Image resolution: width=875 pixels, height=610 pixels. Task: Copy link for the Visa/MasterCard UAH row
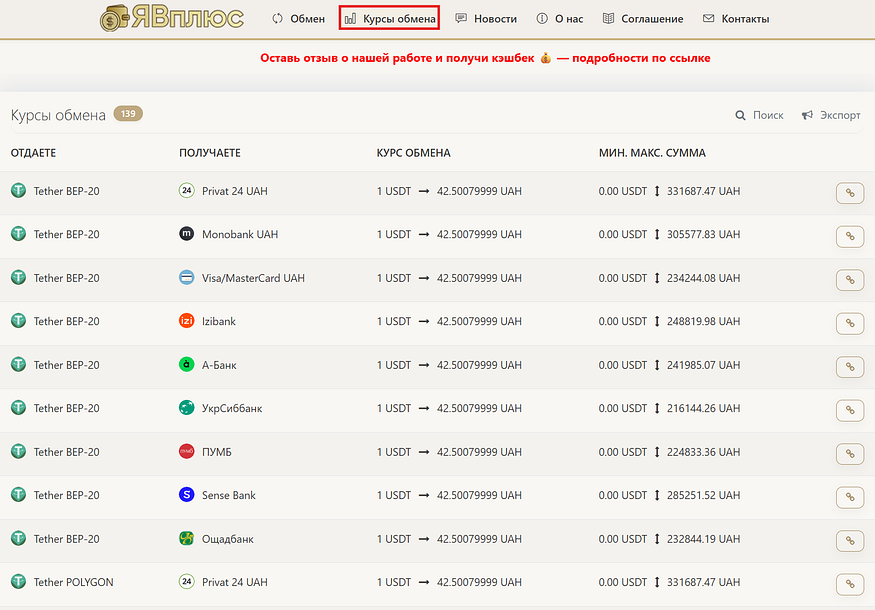click(x=850, y=280)
